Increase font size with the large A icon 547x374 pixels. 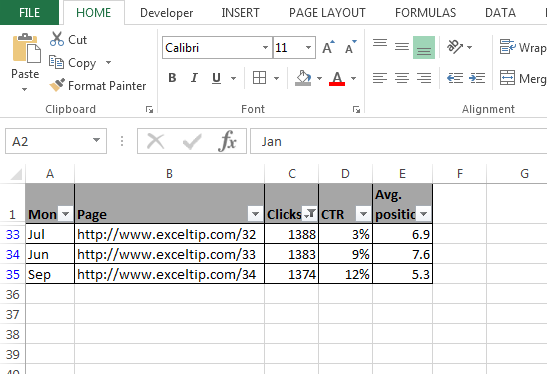pyautogui.click(x=328, y=47)
